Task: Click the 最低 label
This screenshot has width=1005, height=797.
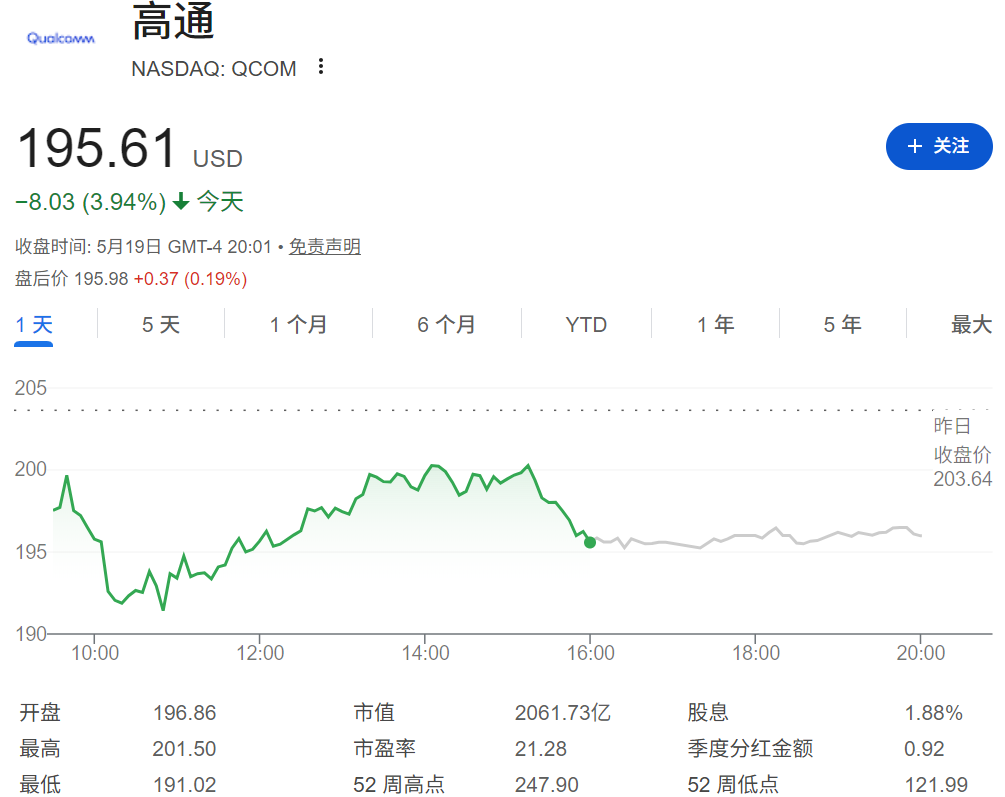Action: click(40, 785)
